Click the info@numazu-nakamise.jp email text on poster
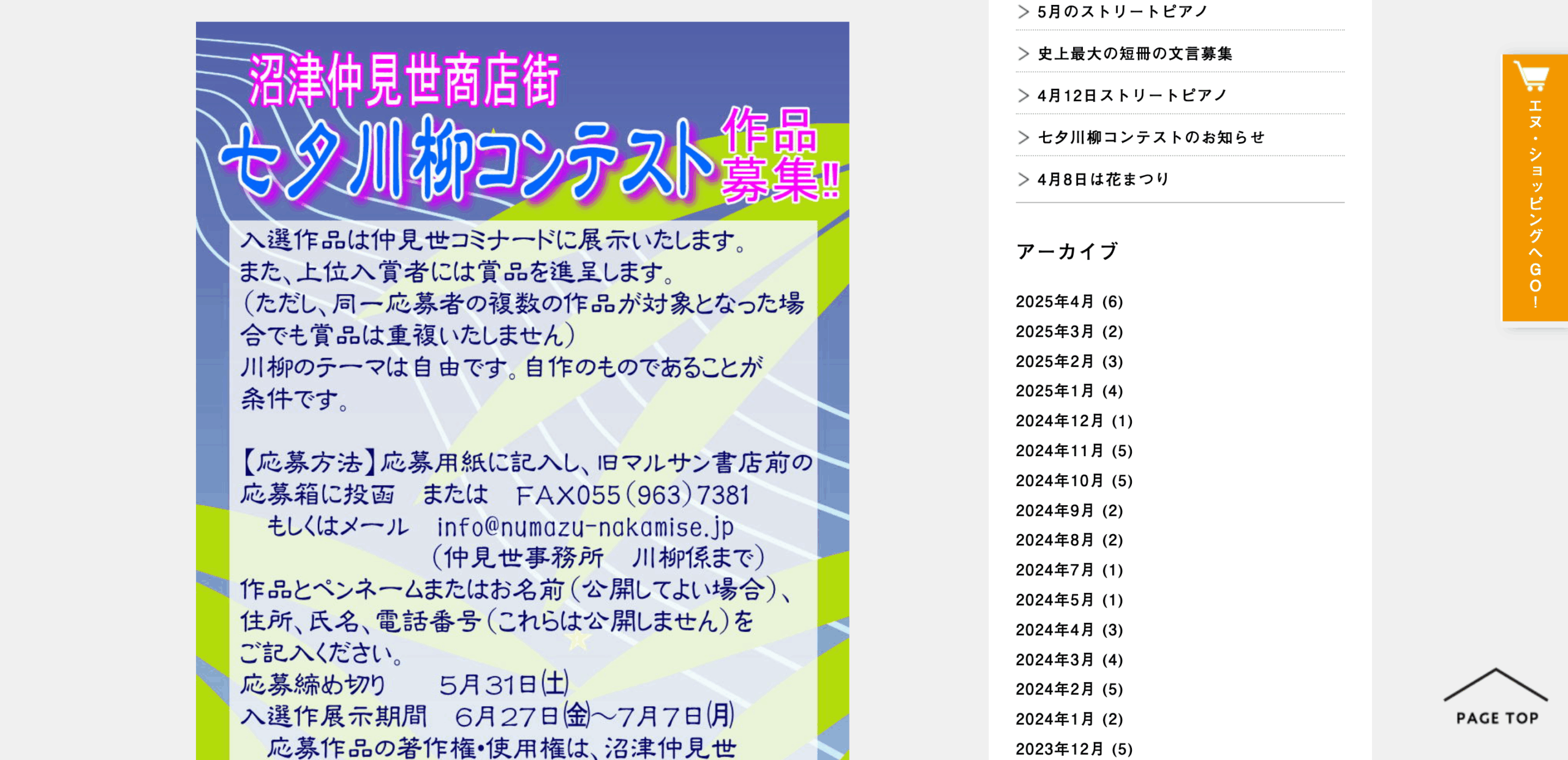Image resolution: width=1568 pixels, height=760 pixels. [x=585, y=527]
